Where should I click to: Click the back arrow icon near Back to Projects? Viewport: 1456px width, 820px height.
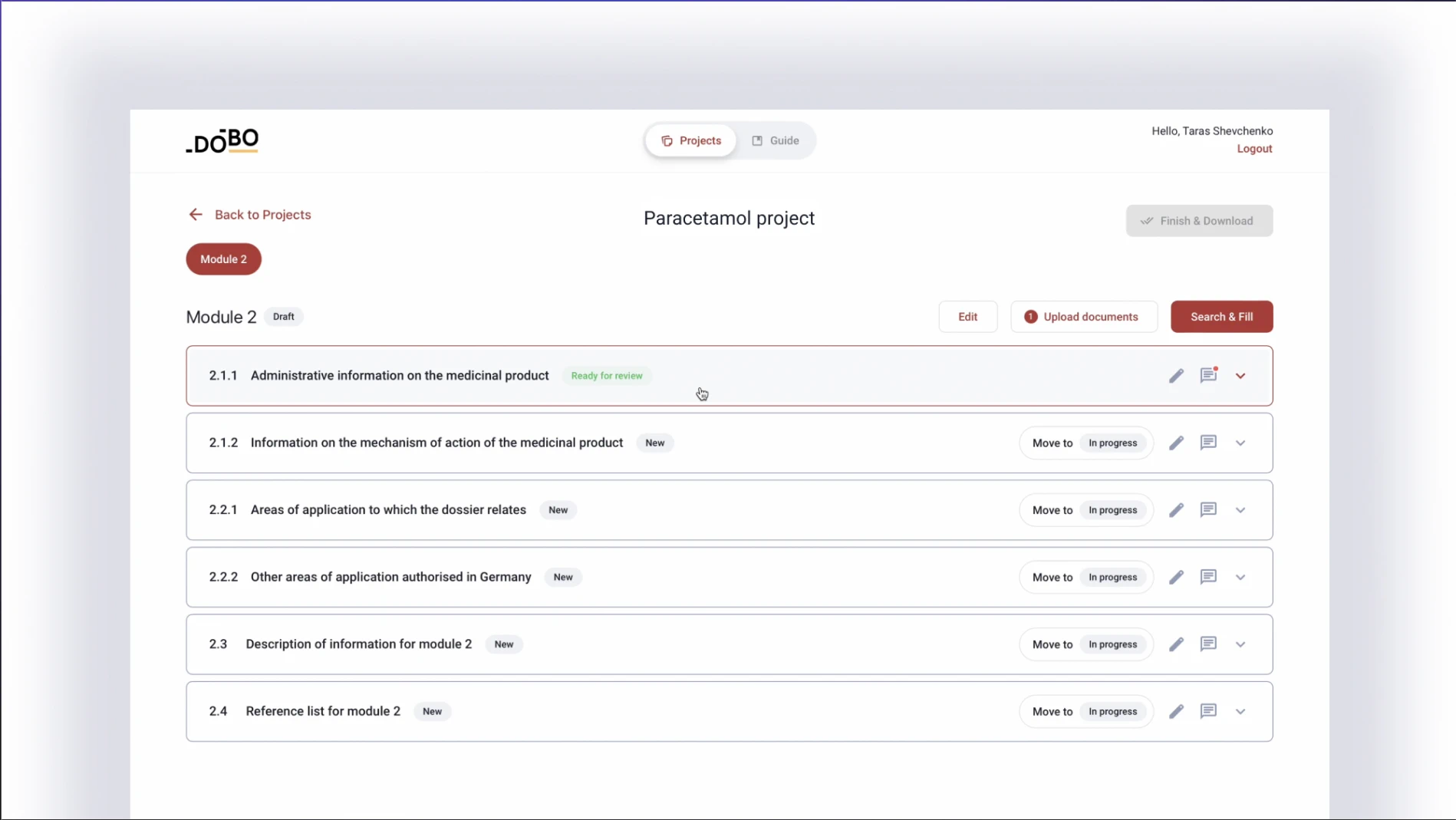tap(196, 214)
